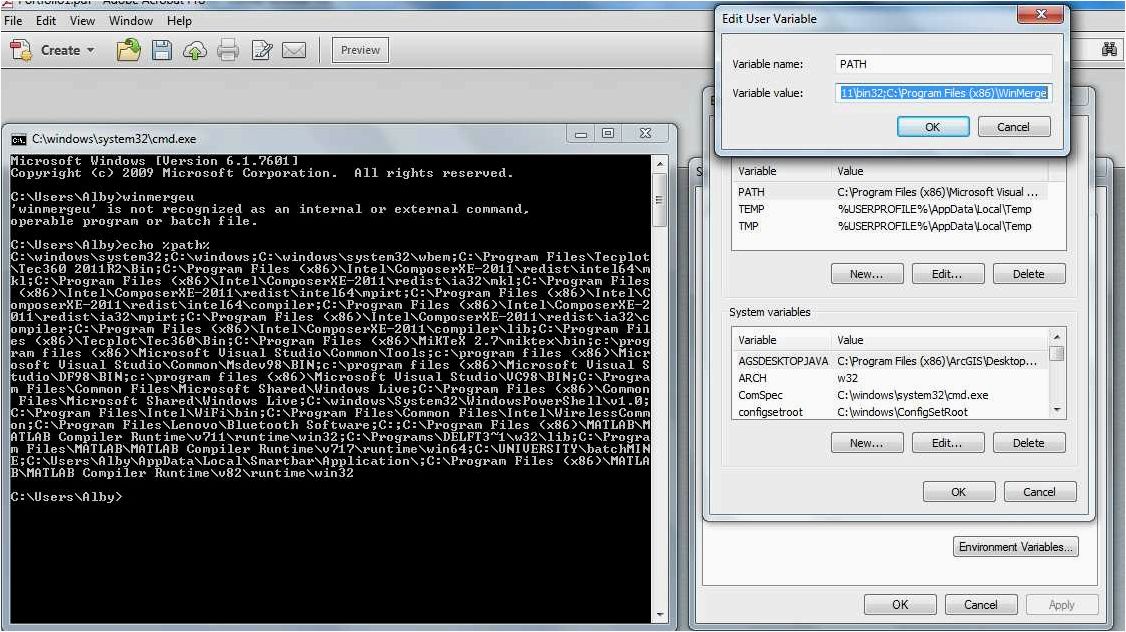This screenshot has width=1126, height=632.
Task: Maximize the cmd.exe window
Action: pos(608,134)
